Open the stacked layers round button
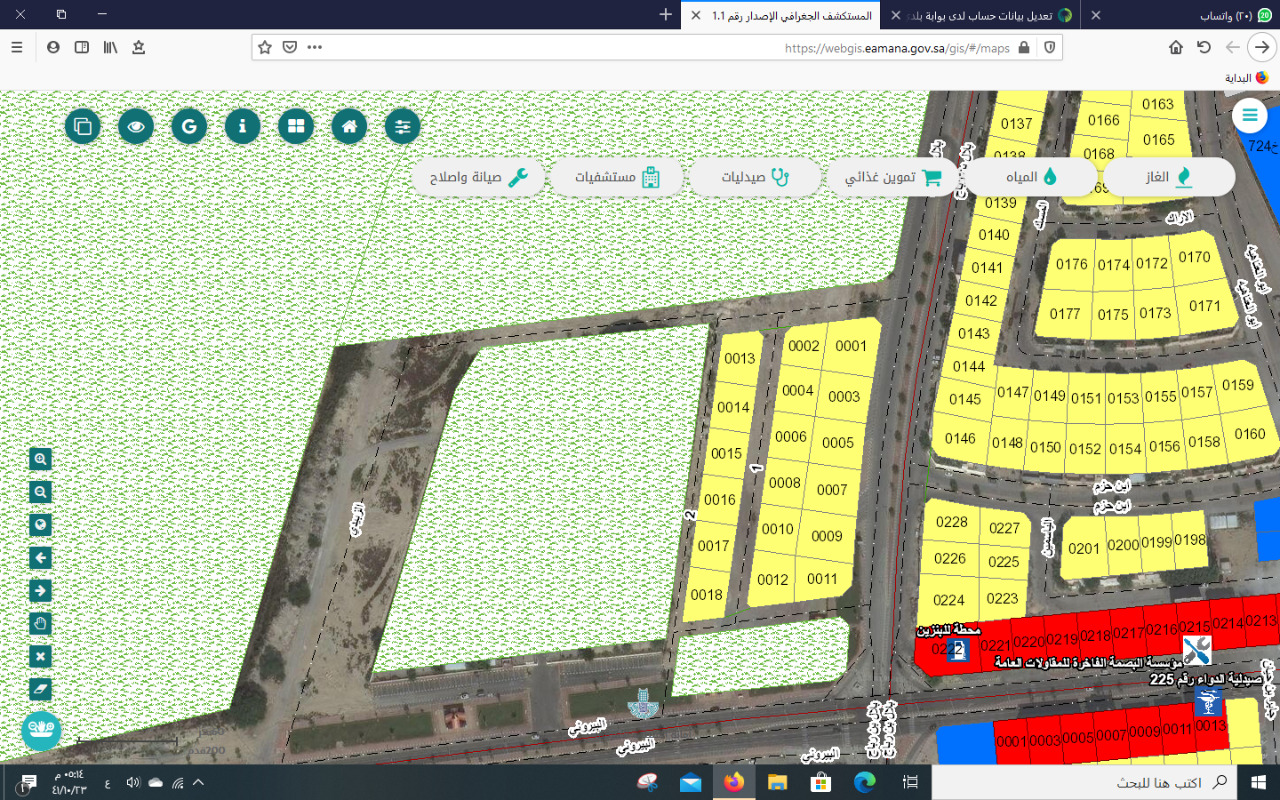The width and height of the screenshot is (1280, 800). click(83, 126)
